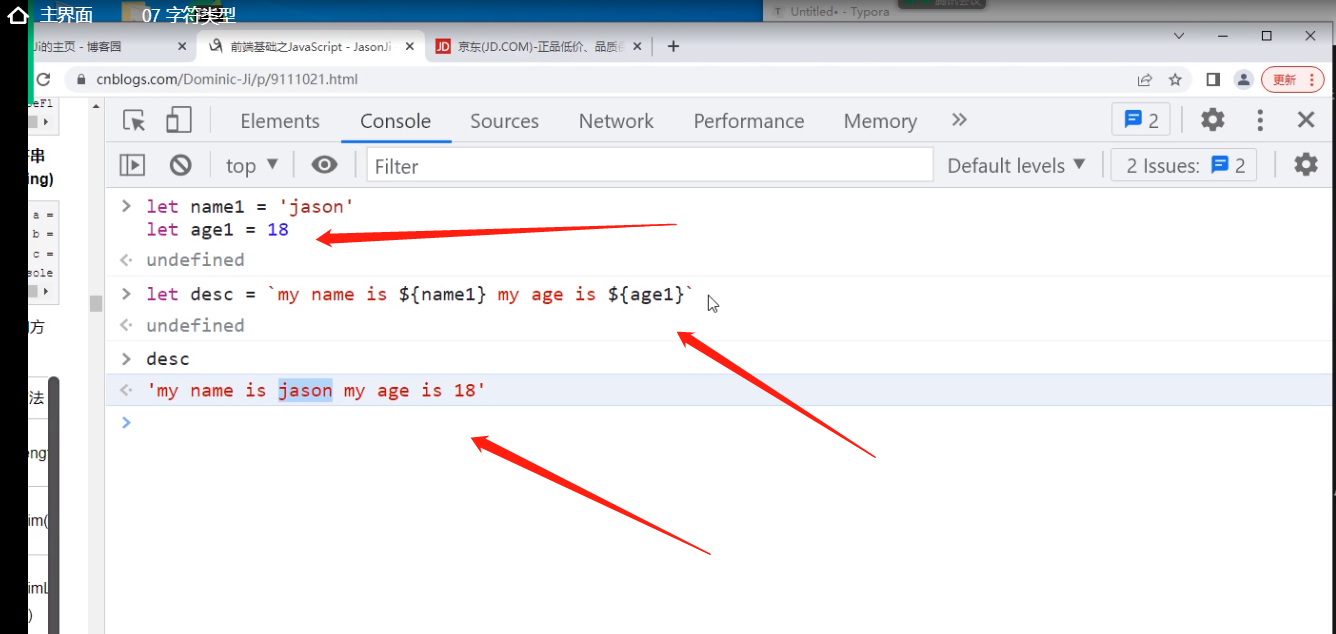Toggle the live expression eye icon
The width and height of the screenshot is (1336, 634).
pyautogui.click(x=324, y=165)
